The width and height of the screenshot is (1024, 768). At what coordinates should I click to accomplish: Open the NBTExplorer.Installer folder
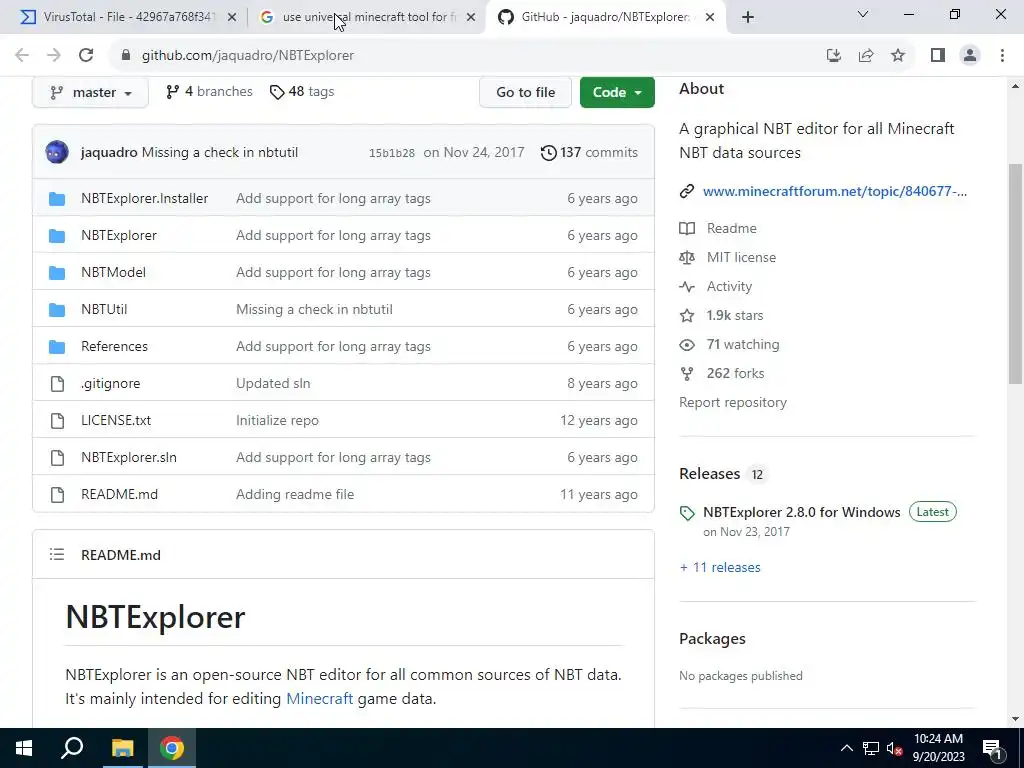click(x=144, y=199)
